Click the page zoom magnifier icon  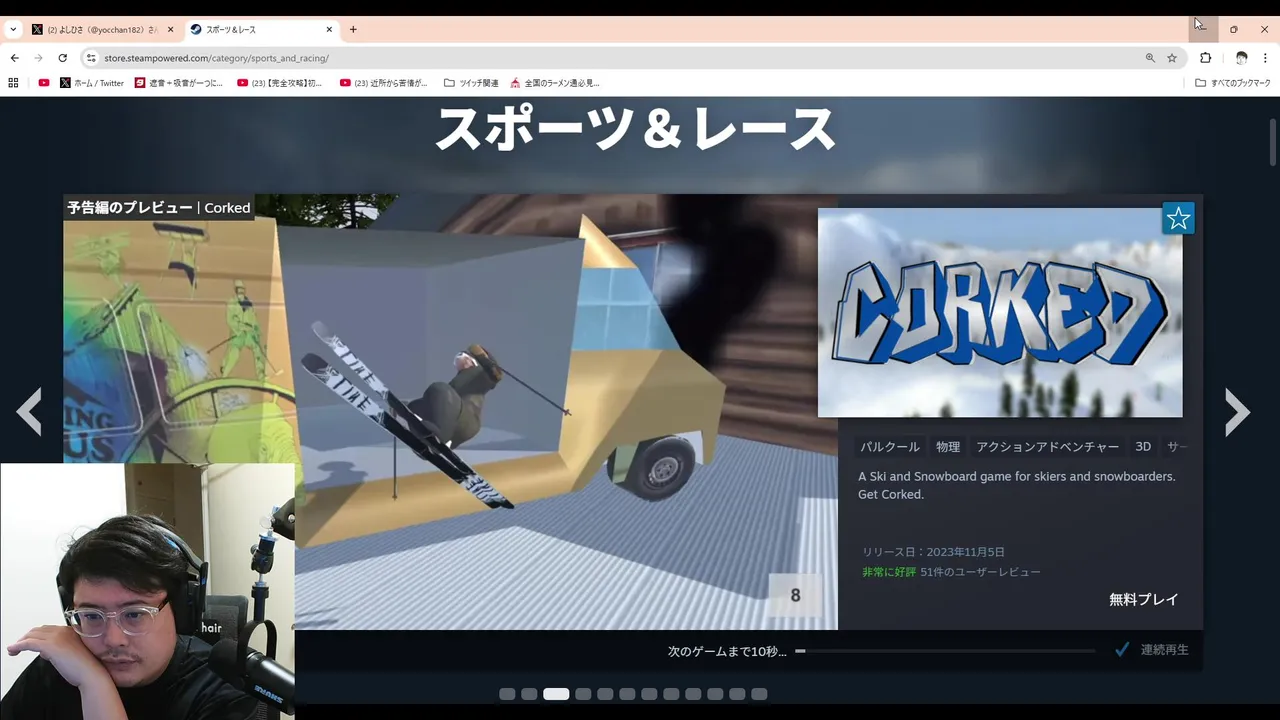coord(1150,58)
